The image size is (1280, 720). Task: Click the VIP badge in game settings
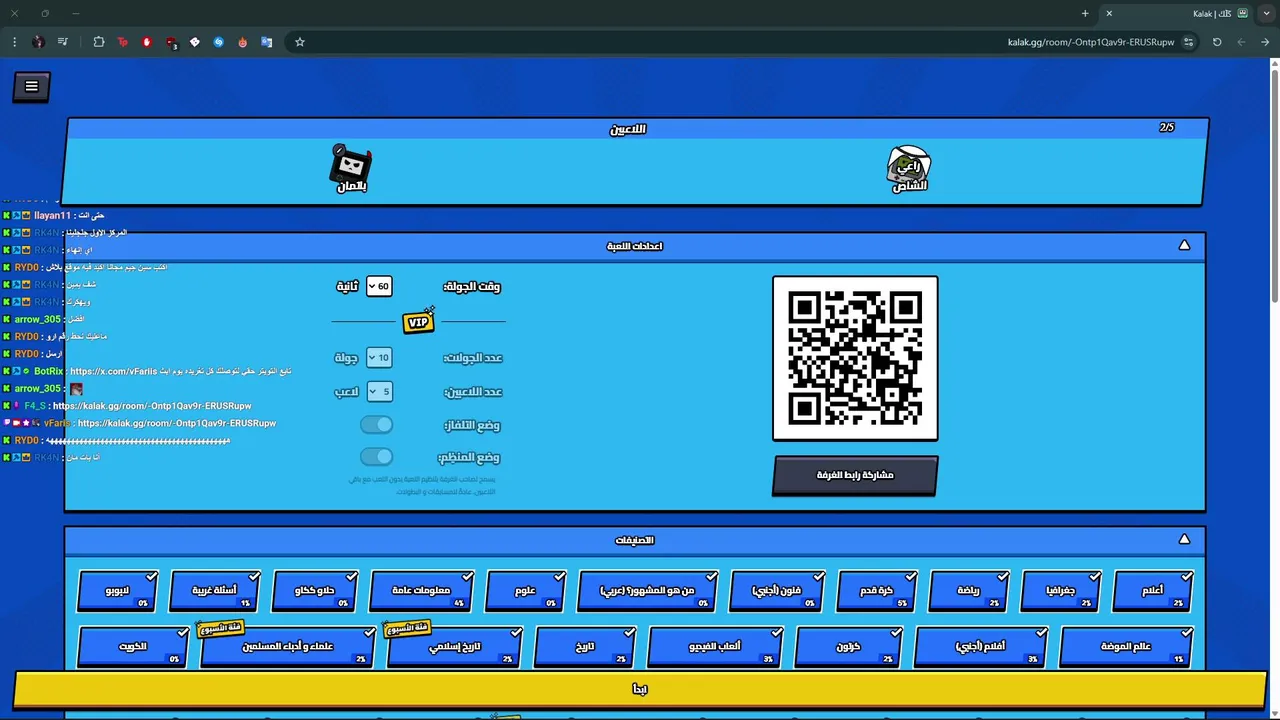pos(418,321)
